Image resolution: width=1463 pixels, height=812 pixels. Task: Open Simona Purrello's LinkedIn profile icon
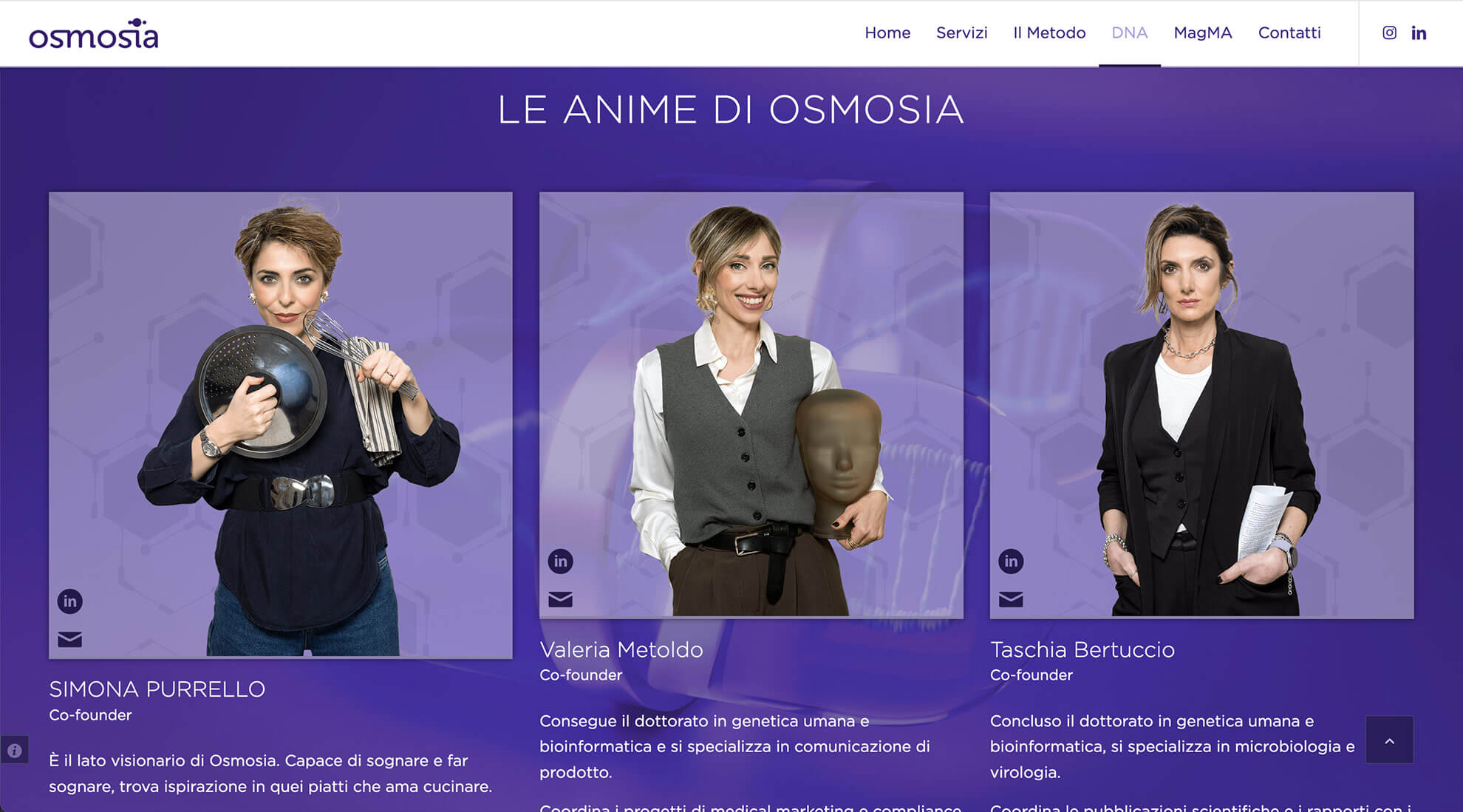point(69,601)
